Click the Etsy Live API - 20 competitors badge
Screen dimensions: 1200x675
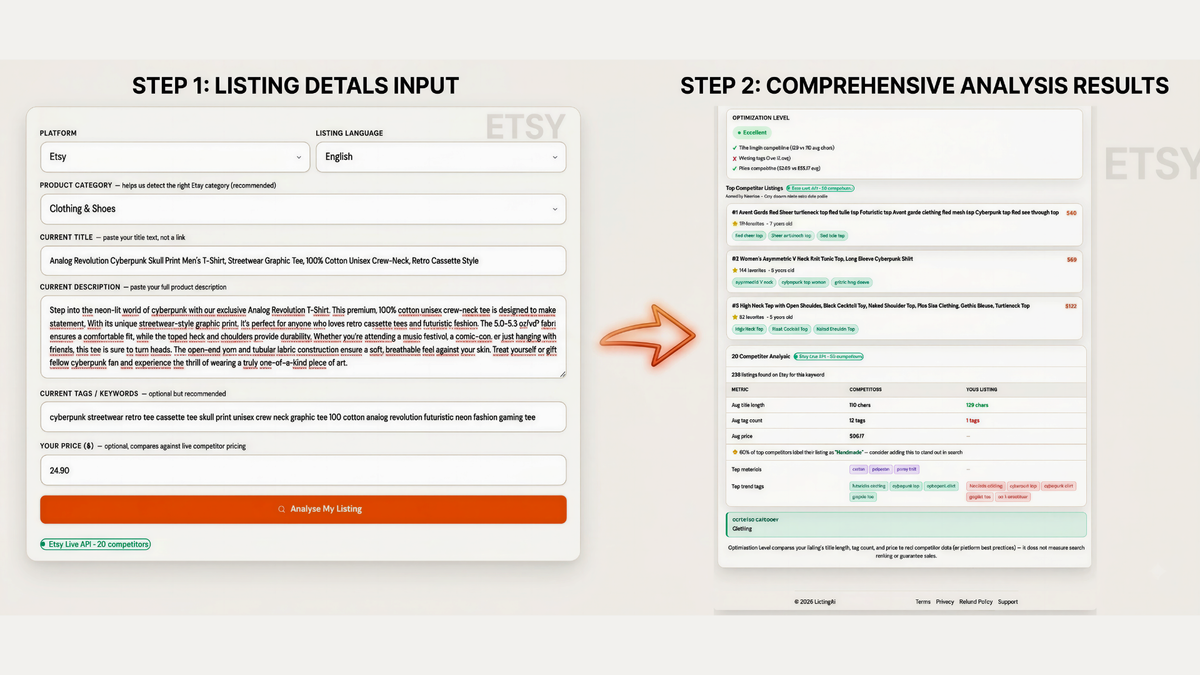pos(95,544)
